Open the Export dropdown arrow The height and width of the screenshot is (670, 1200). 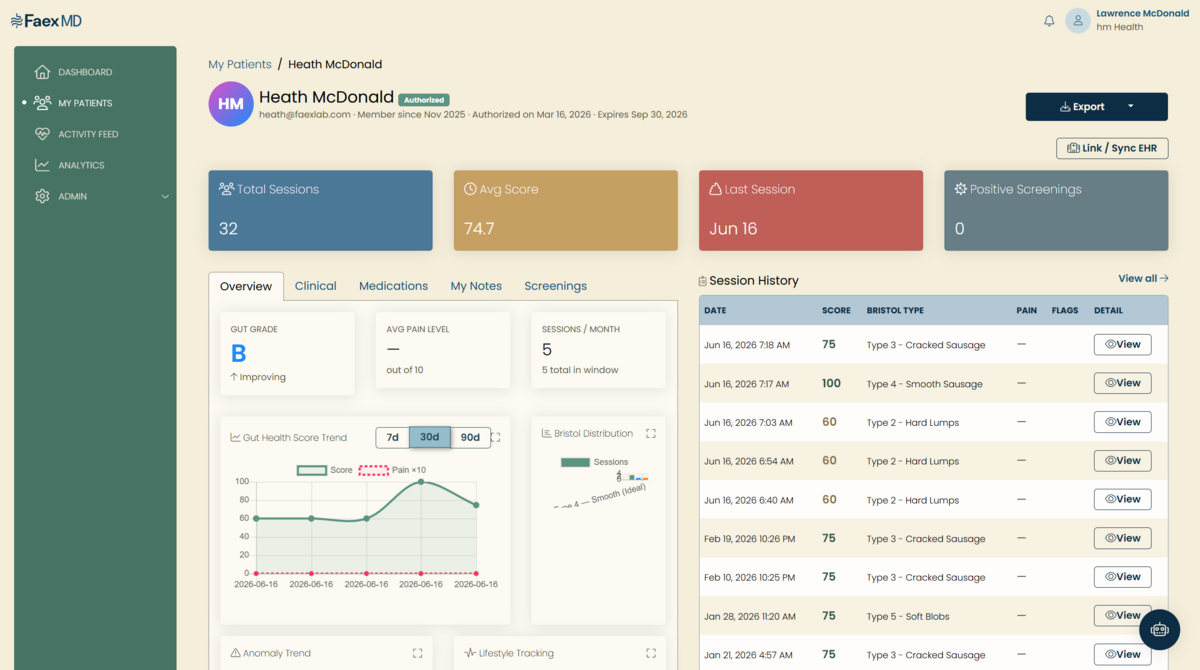pyautogui.click(x=1131, y=107)
